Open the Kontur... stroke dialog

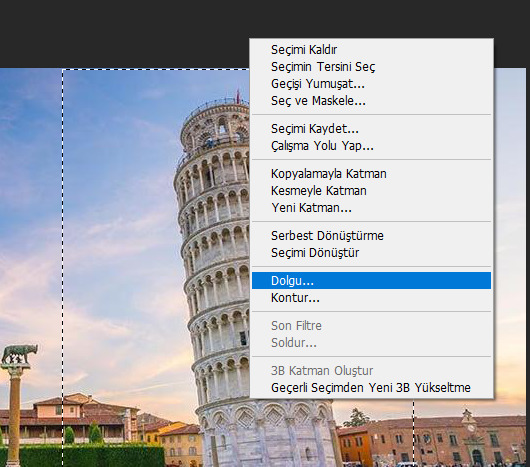tap(371, 298)
